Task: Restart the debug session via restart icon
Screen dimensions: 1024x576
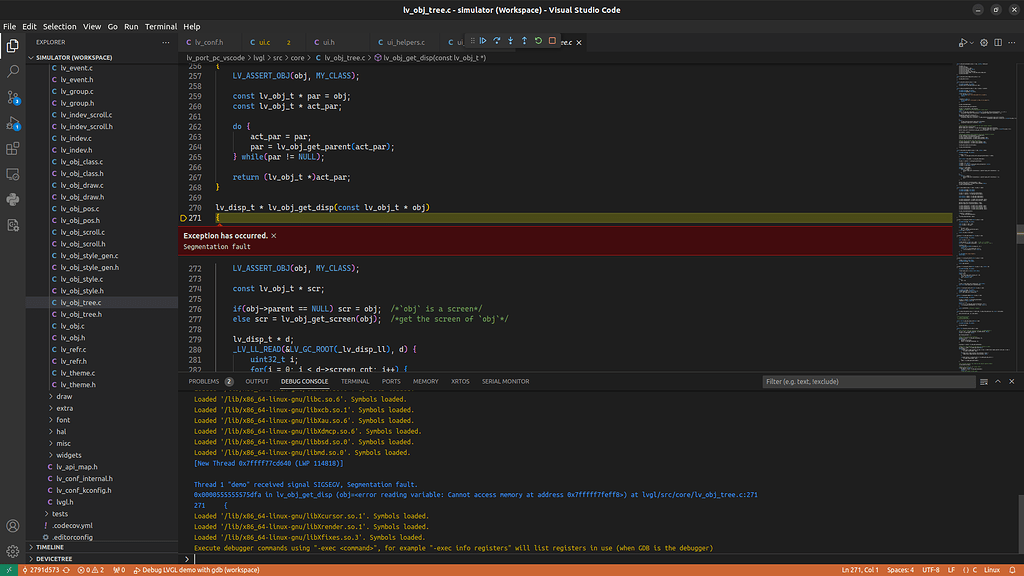Action: pyautogui.click(x=538, y=41)
